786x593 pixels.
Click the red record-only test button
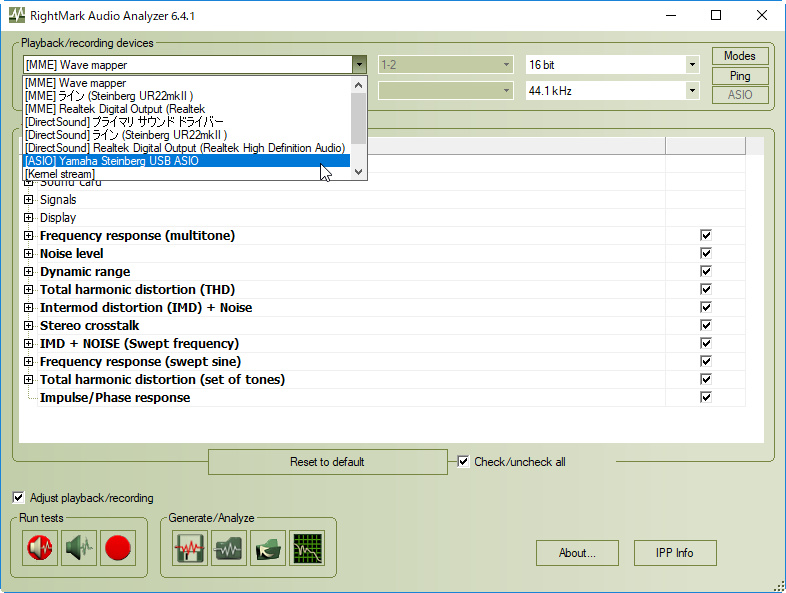point(118,548)
